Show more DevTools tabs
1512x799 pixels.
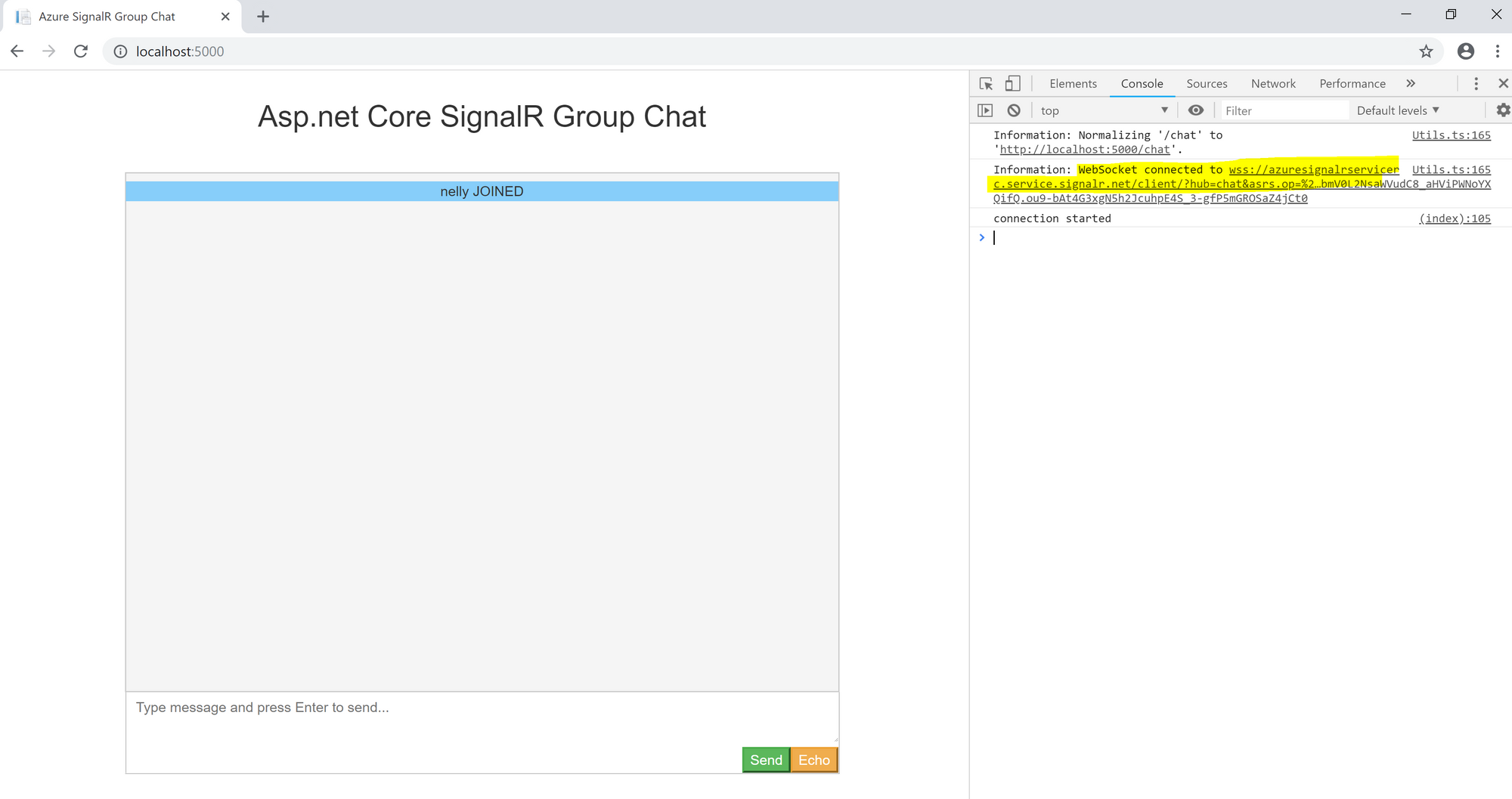click(1411, 84)
